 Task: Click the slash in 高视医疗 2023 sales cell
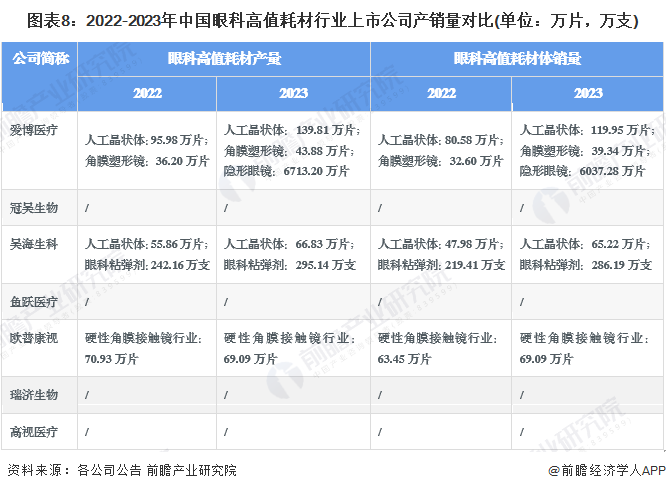point(522,432)
